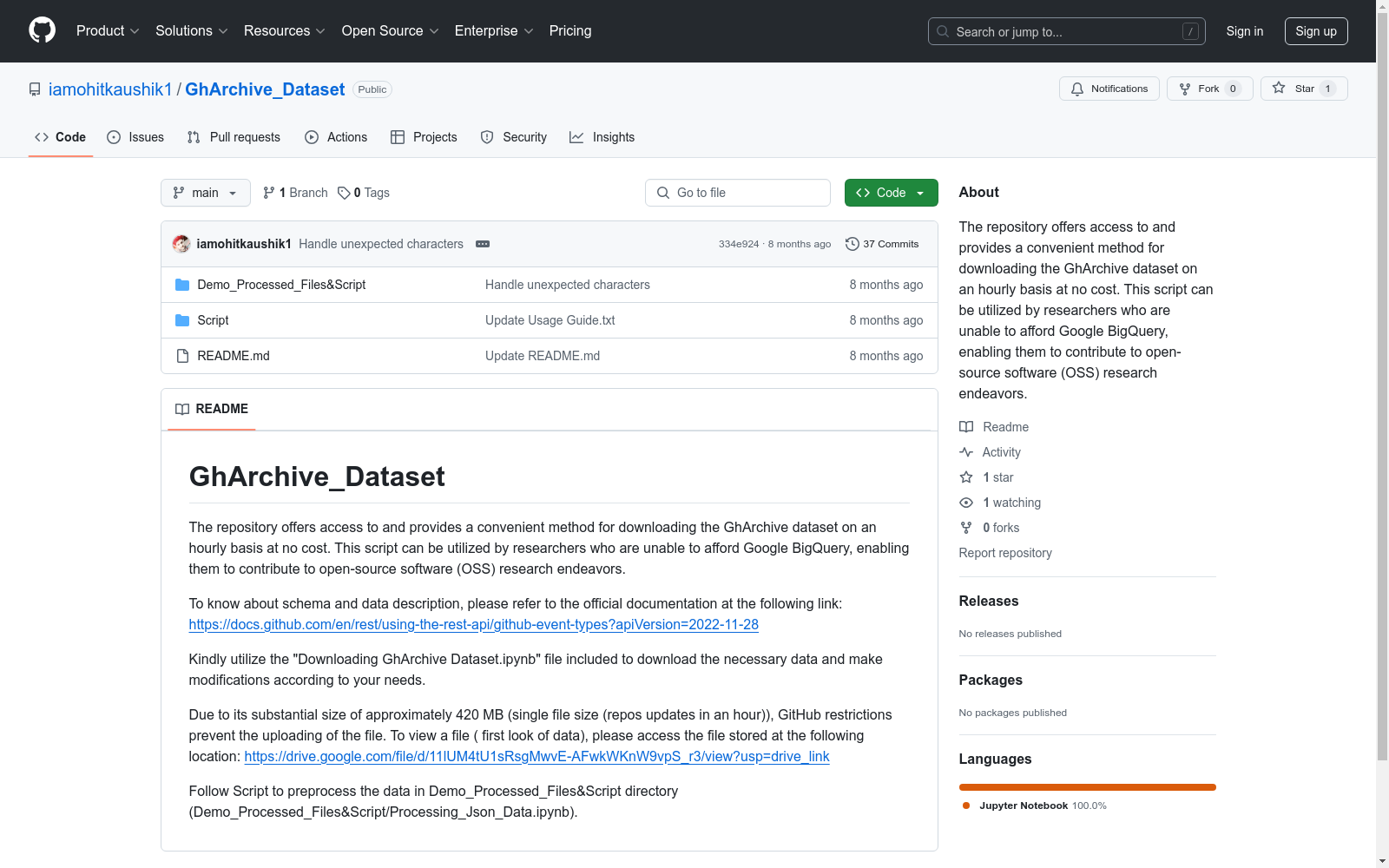The width and height of the screenshot is (1389, 868).
Task: Open the iamohitkaushik1 owner link
Action: (110, 89)
